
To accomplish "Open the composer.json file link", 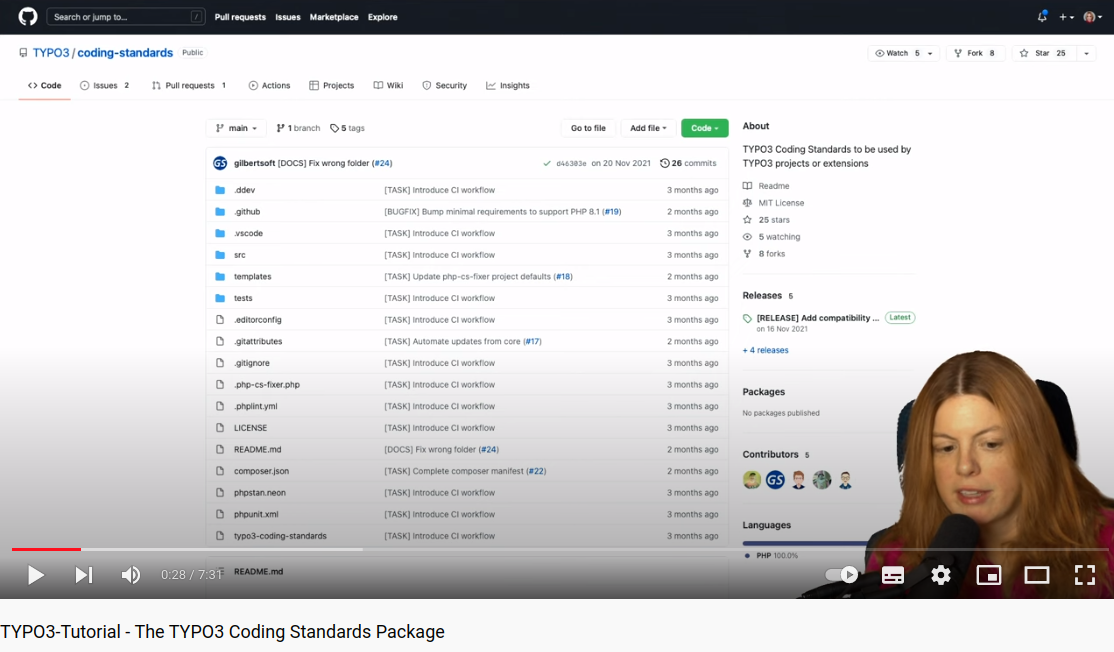I will [x=261, y=471].
